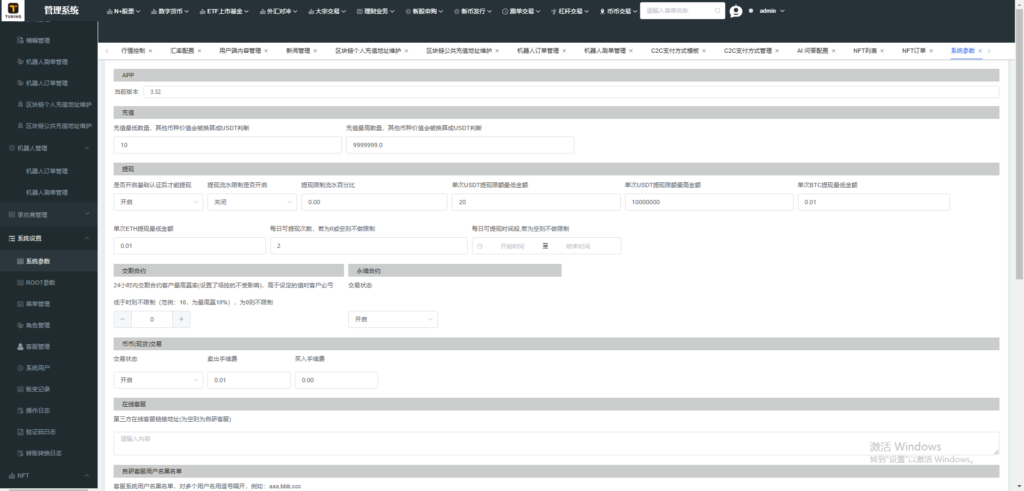
Task: Switch to the 汇率配置 tab
Action: coord(182,50)
